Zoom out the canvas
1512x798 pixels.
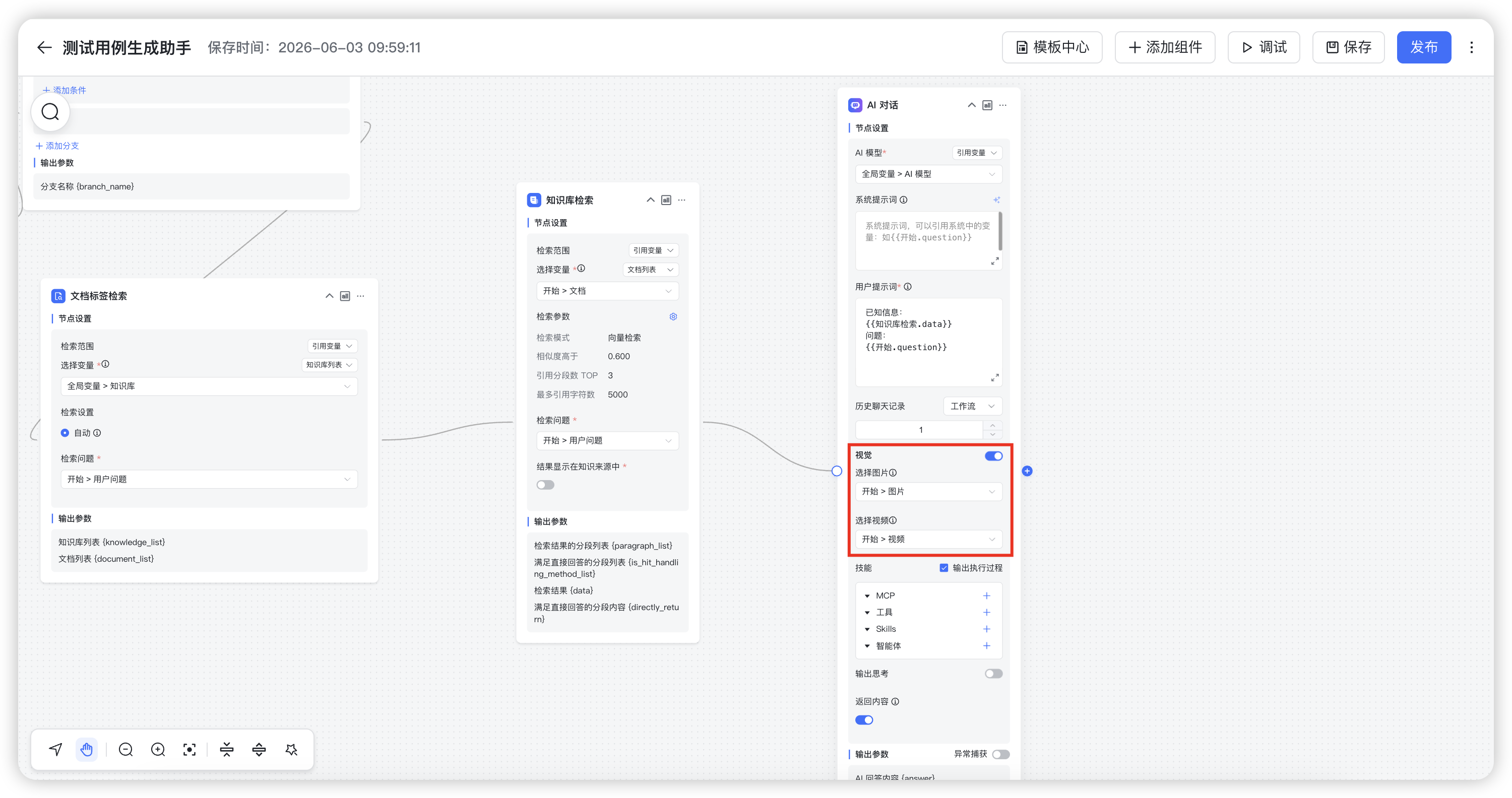tap(125, 749)
